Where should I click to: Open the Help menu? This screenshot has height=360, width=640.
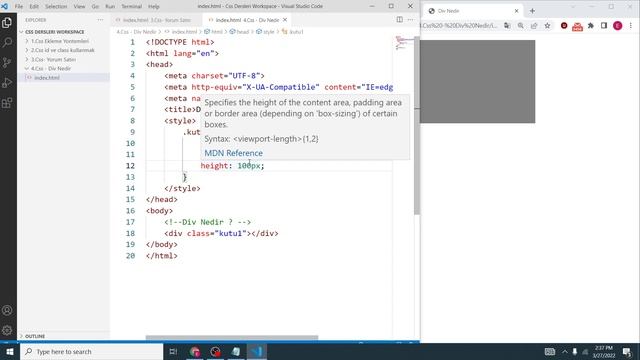point(153,7)
